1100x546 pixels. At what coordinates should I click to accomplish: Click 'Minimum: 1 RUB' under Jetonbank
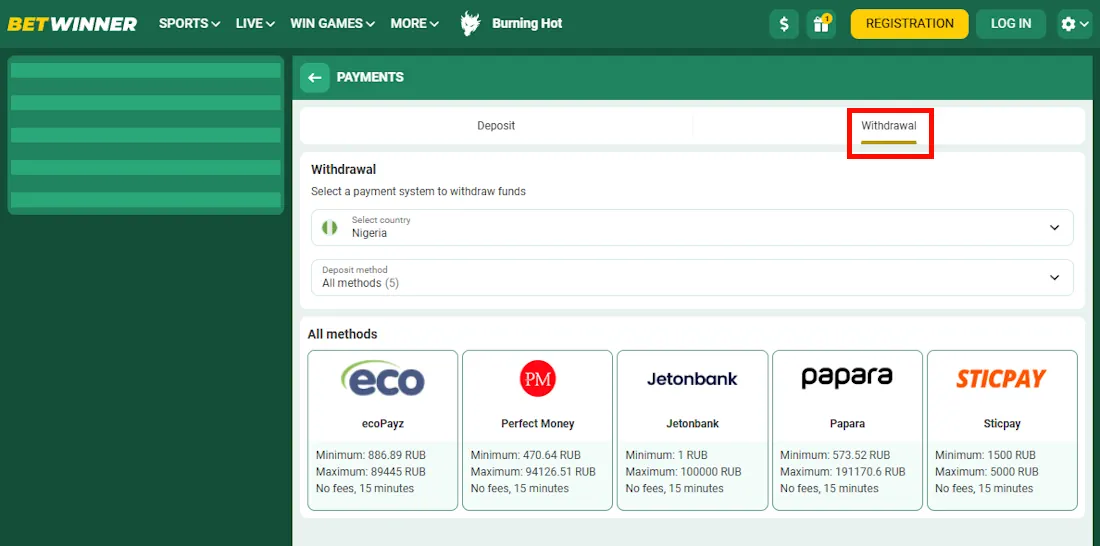click(x=666, y=455)
